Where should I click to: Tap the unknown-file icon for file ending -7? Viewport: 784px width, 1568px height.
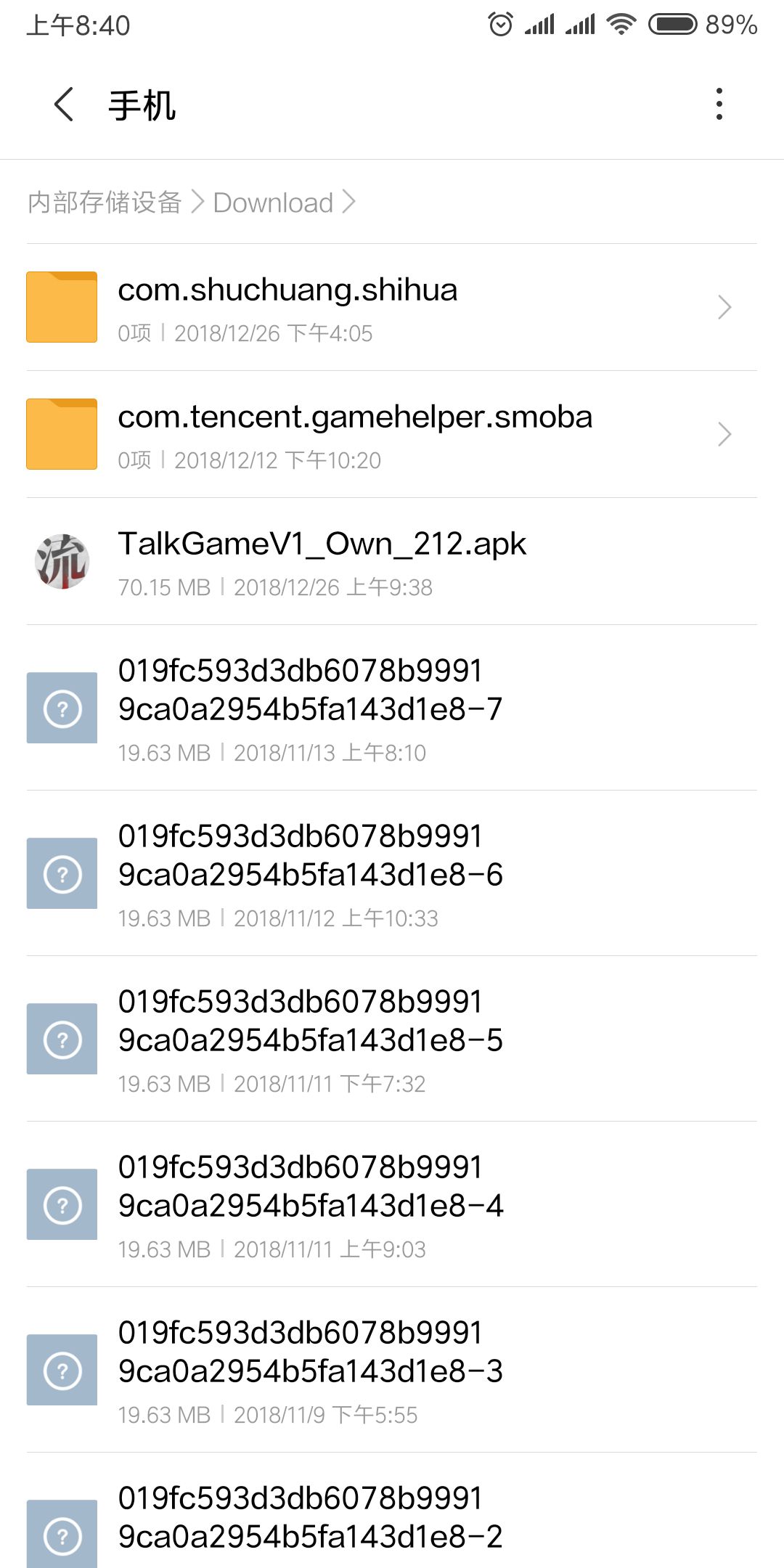coord(62,708)
